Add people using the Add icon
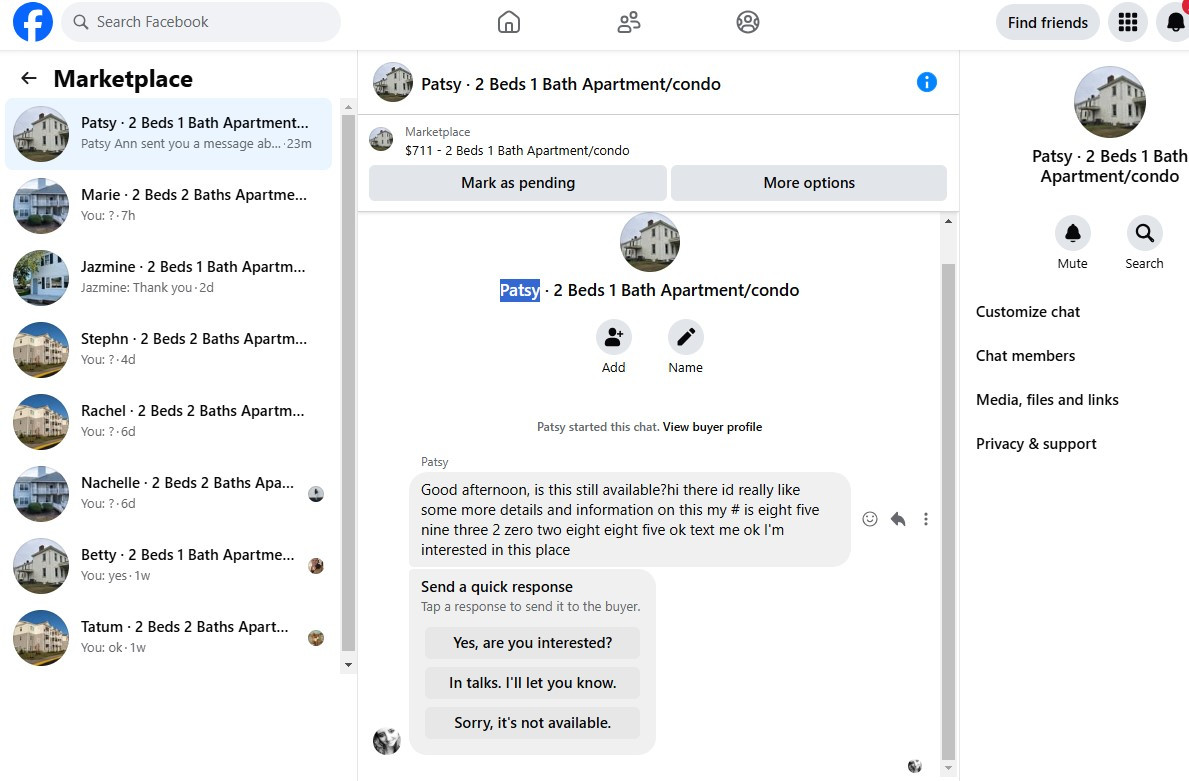This screenshot has height=781, width=1189. tap(613, 337)
